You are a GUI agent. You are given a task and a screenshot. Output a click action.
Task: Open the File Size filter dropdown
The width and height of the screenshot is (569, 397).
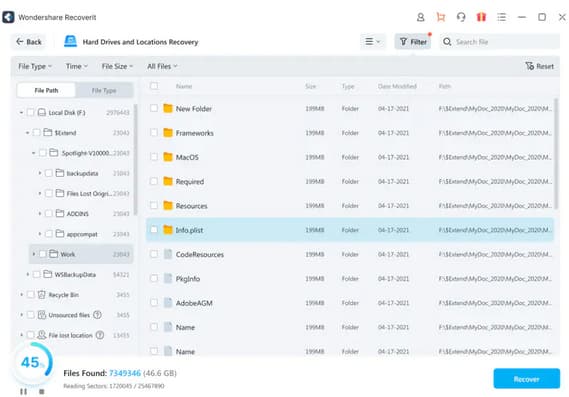point(117,66)
